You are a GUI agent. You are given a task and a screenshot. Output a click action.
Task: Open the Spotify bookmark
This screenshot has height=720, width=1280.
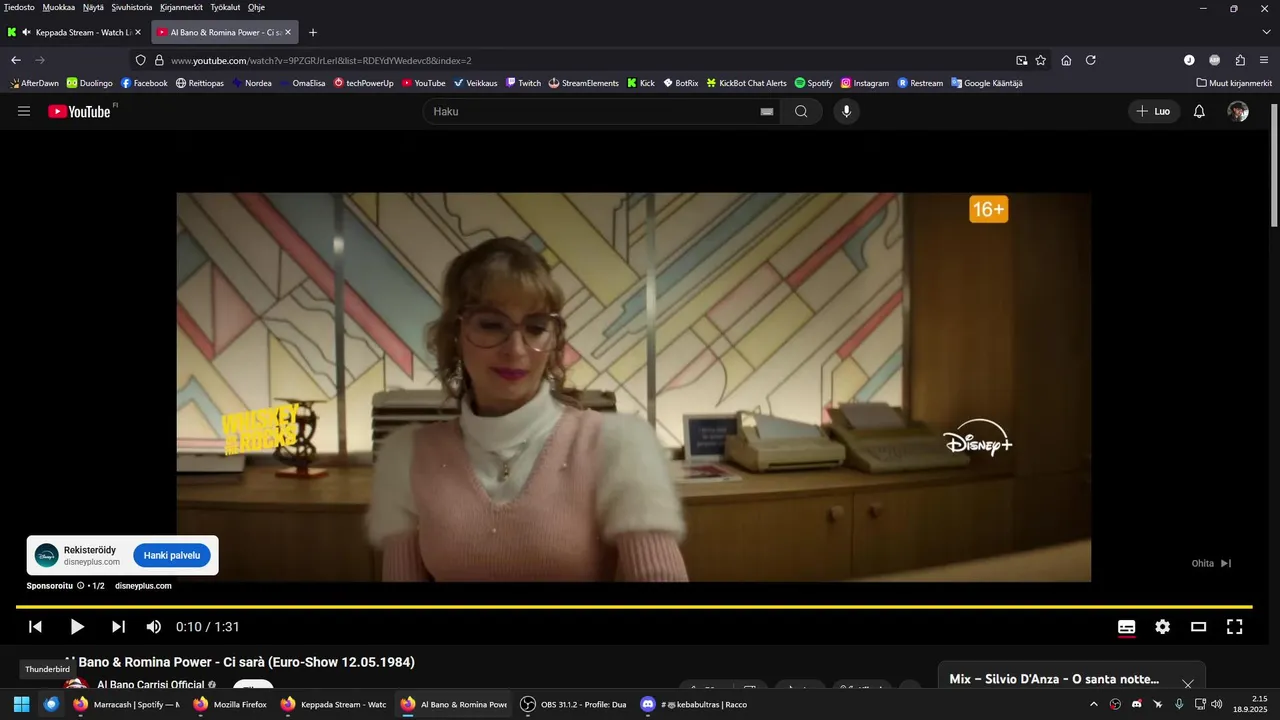[813, 83]
